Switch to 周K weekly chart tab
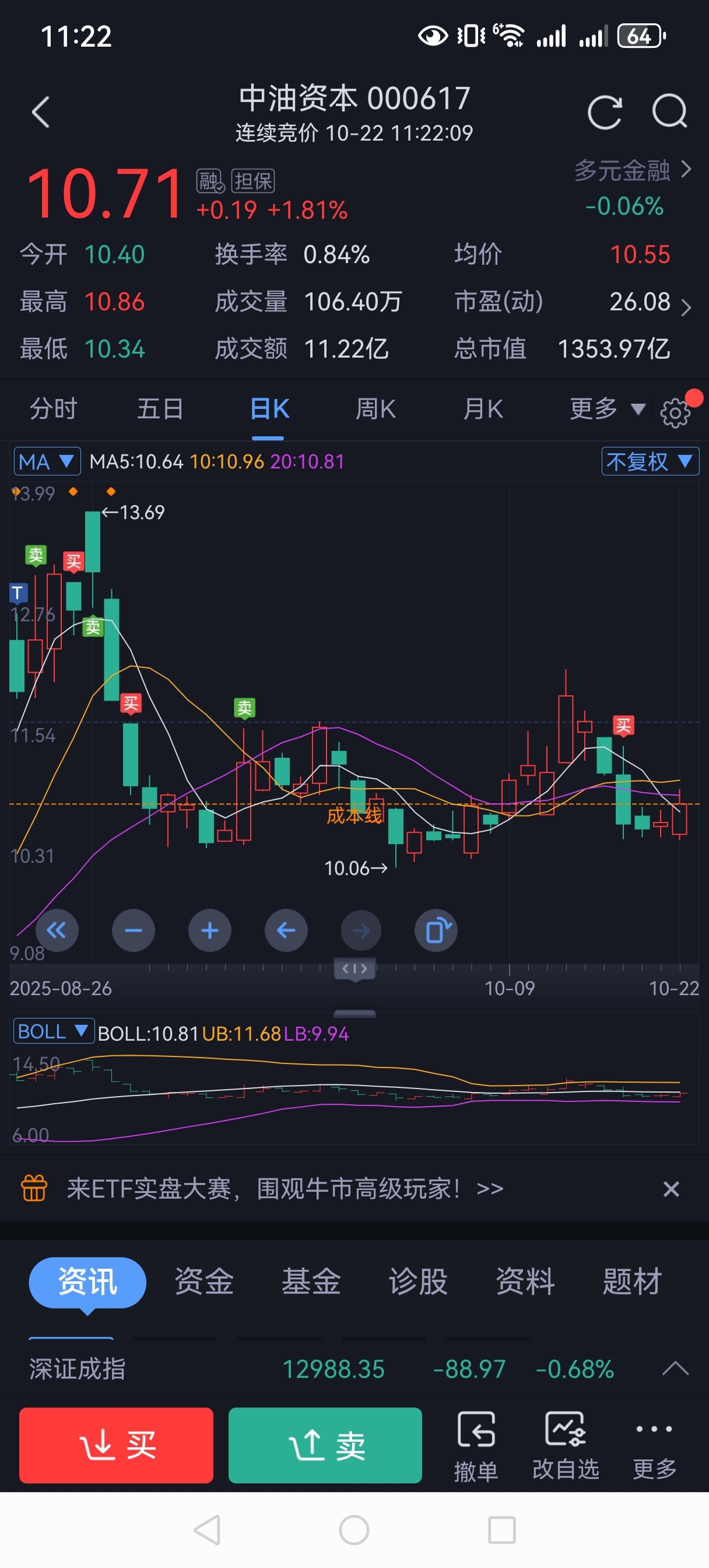This screenshot has width=709, height=1568. tap(375, 409)
